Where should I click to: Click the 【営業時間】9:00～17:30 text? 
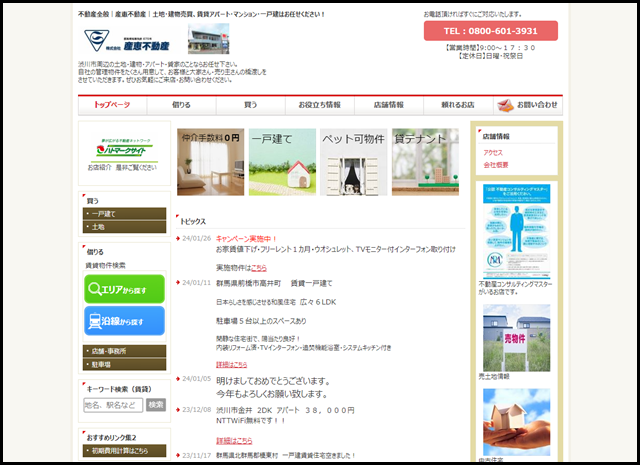[x=491, y=48]
